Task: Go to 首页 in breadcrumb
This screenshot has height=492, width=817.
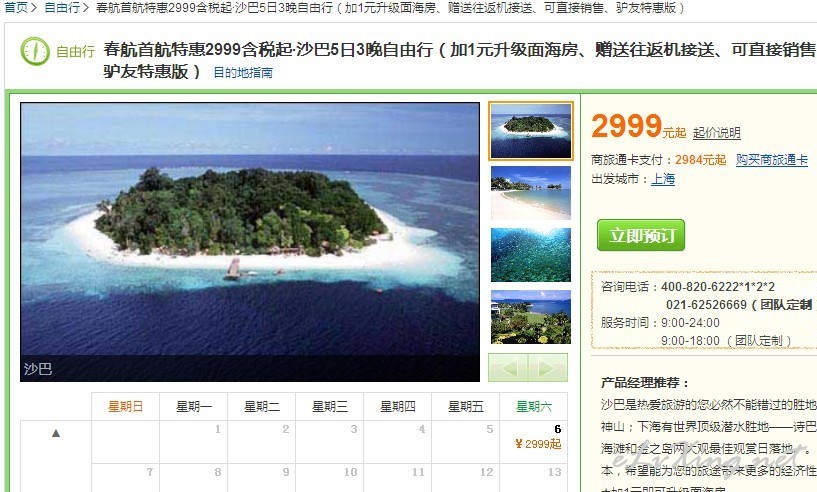Action: (x=16, y=7)
